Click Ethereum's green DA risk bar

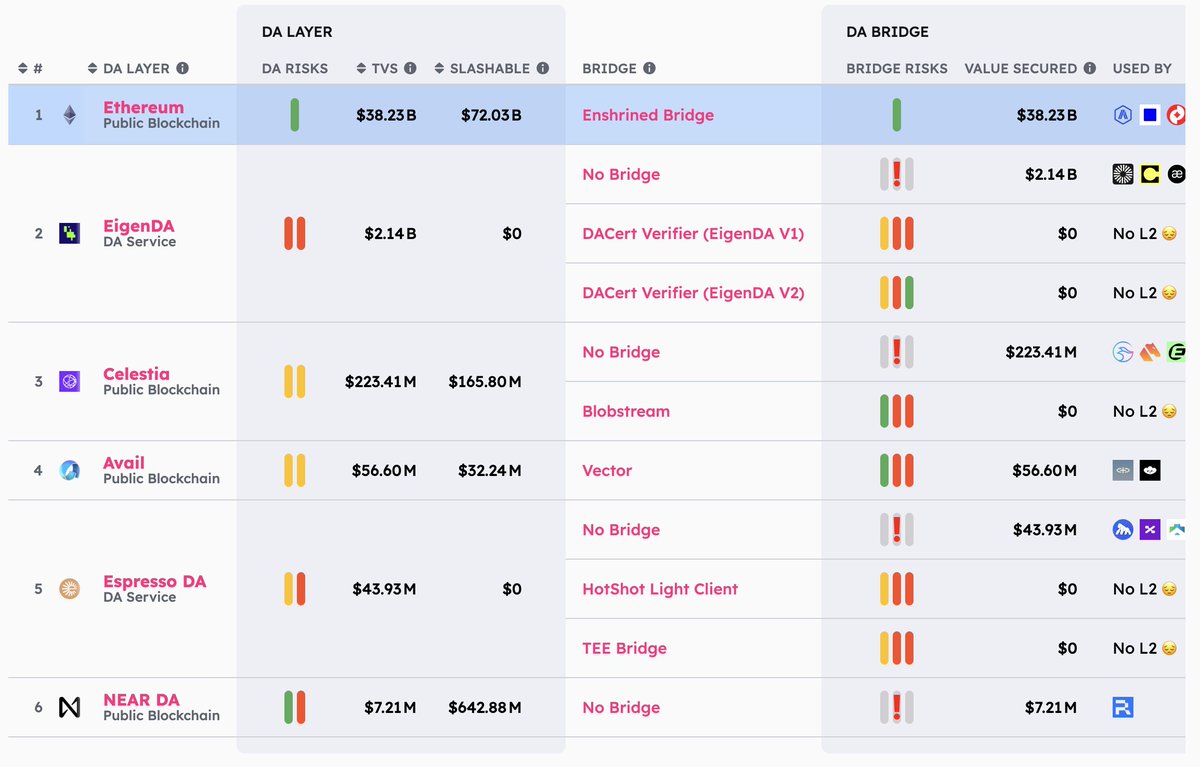pyautogui.click(x=295, y=115)
